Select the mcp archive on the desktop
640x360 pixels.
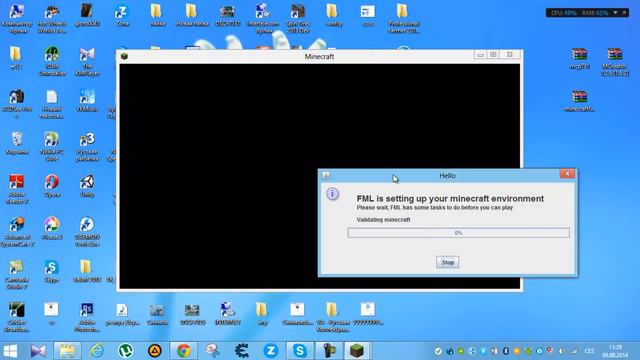pyautogui.click(x=579, y=58)
